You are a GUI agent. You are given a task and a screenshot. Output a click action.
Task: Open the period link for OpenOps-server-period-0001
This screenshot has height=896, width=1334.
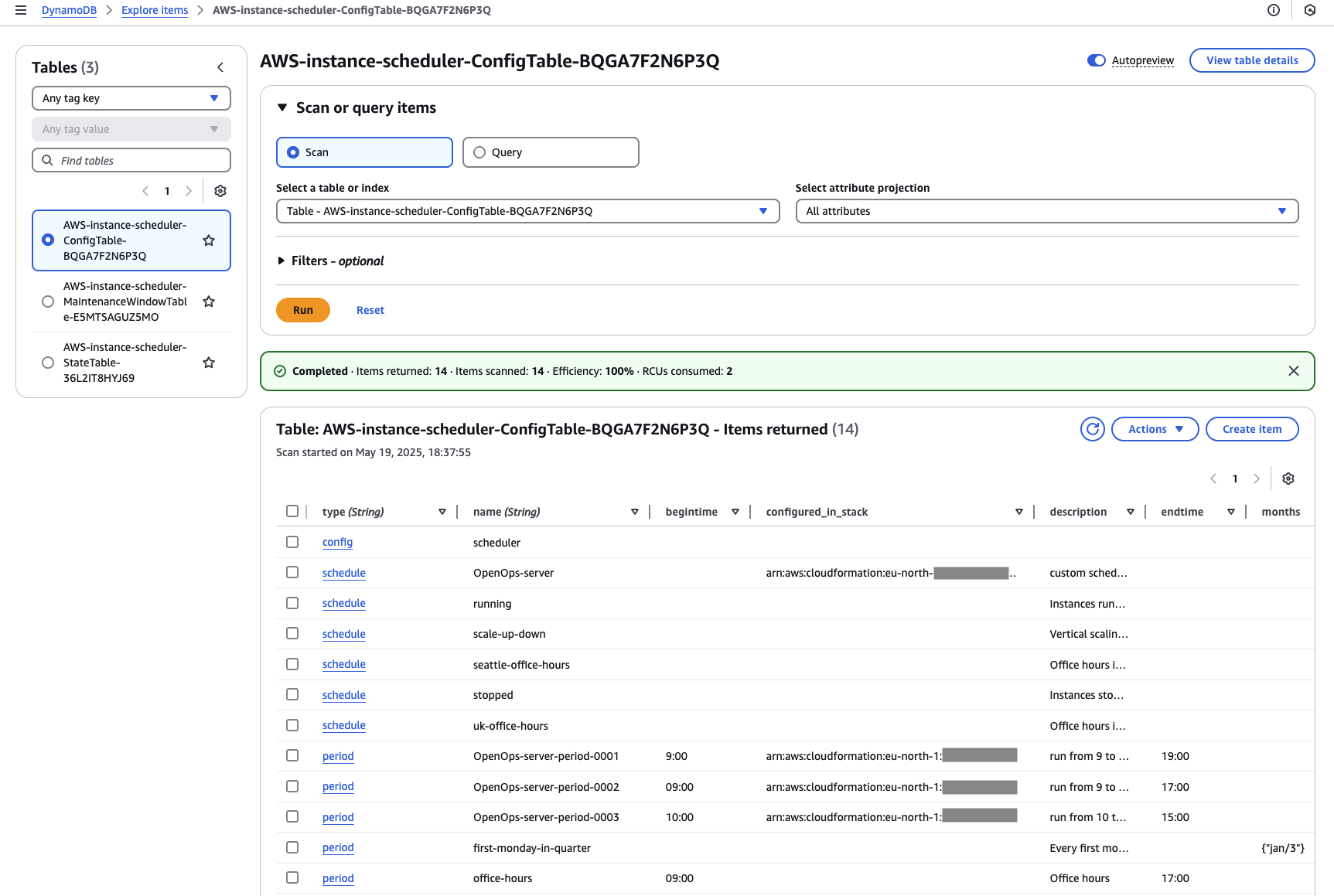coord(338,756)
